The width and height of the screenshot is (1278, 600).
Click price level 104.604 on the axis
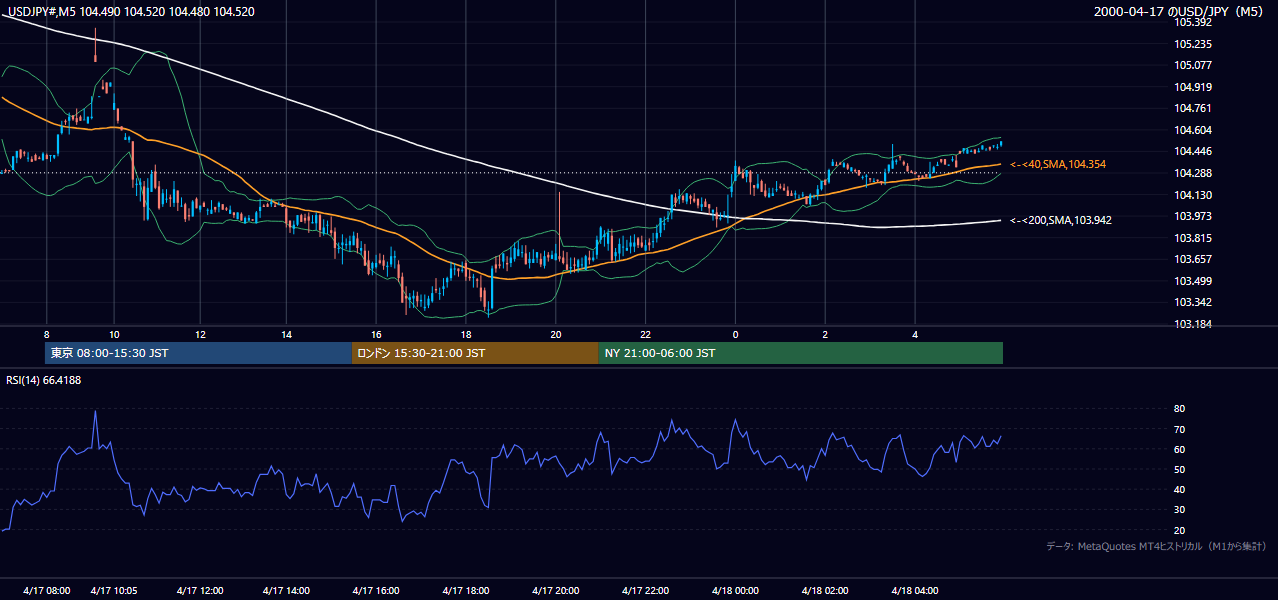1193,130
